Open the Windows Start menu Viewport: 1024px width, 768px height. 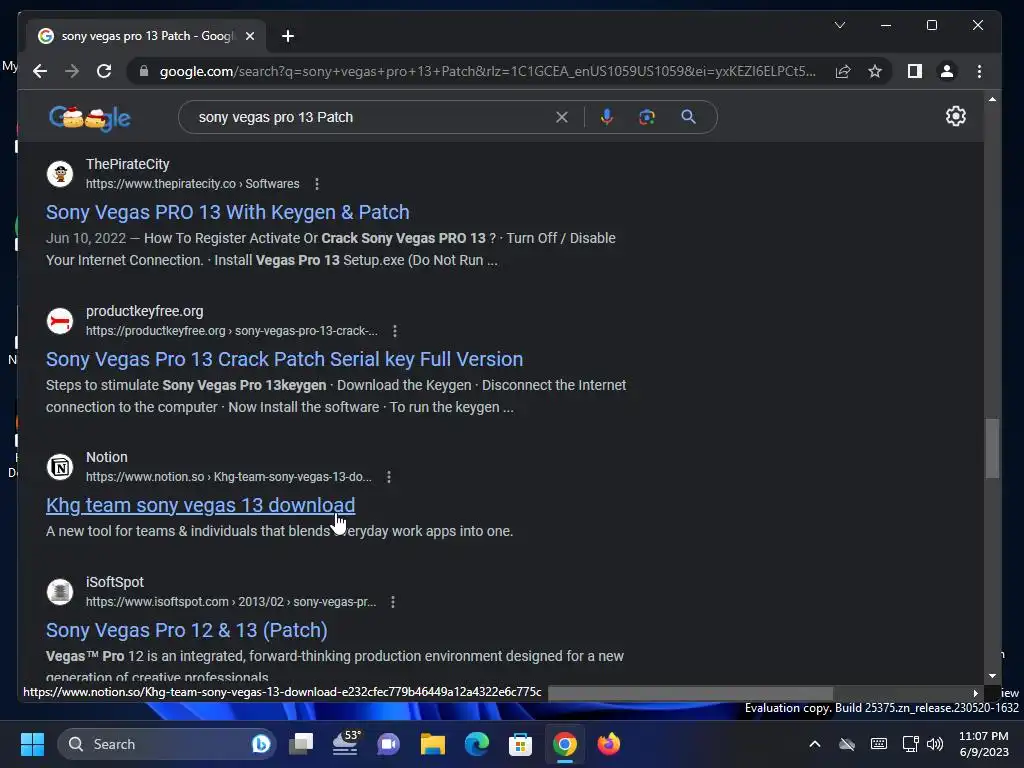click(x=32, y=744)
